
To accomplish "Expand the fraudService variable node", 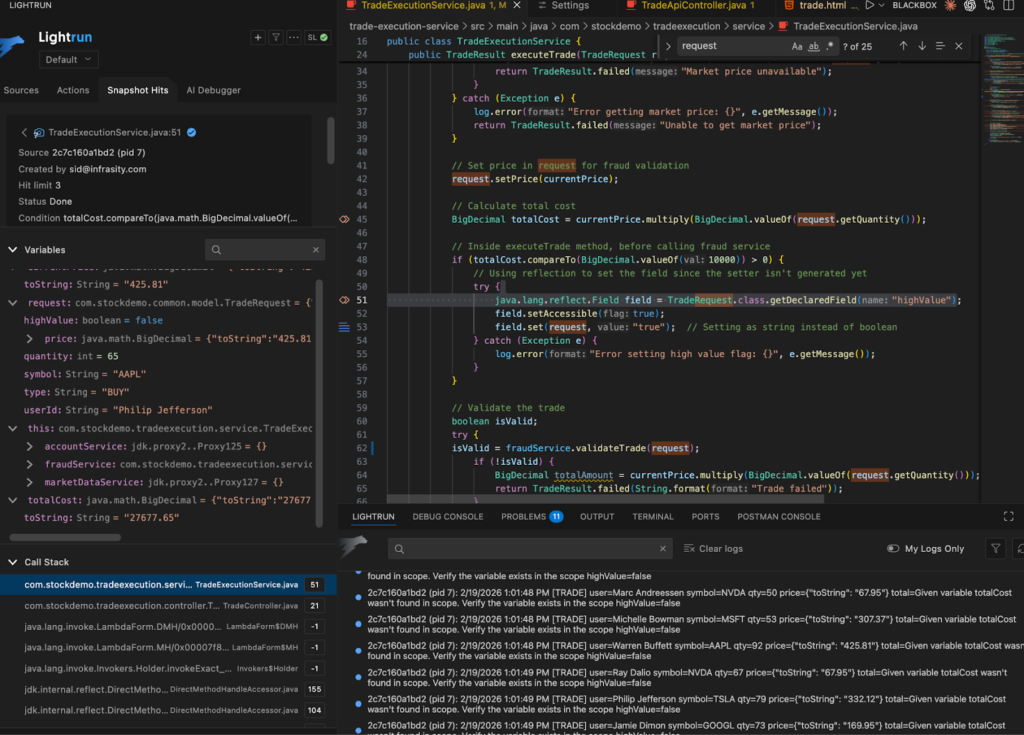I will pos(30,464).
